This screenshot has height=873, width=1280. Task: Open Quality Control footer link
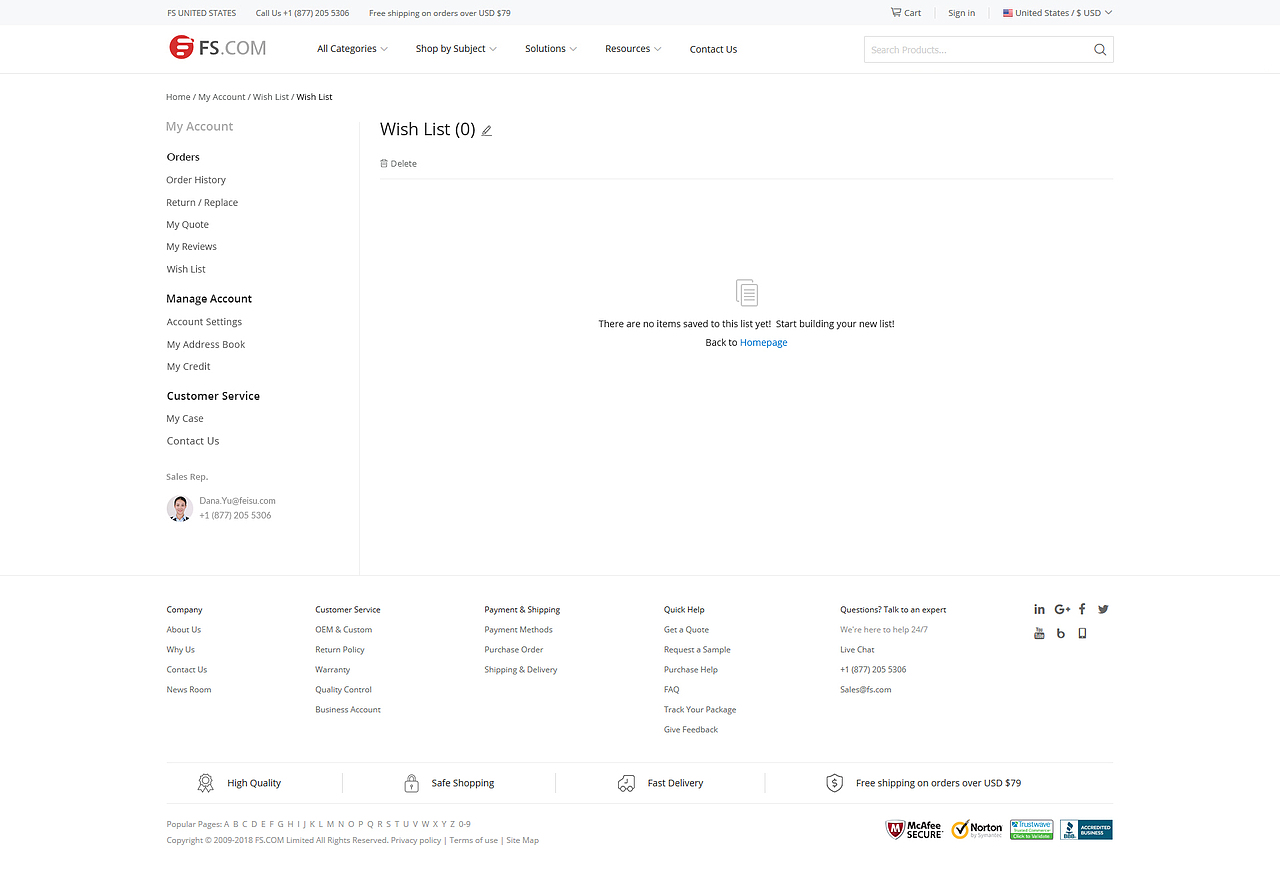344,690
